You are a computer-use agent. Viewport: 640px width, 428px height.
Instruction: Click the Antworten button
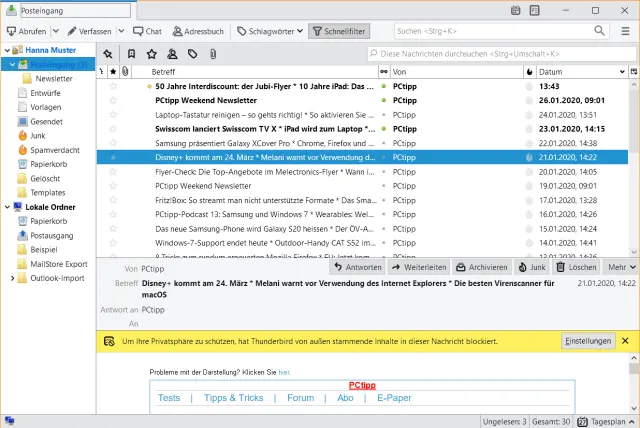click(357, 267)
